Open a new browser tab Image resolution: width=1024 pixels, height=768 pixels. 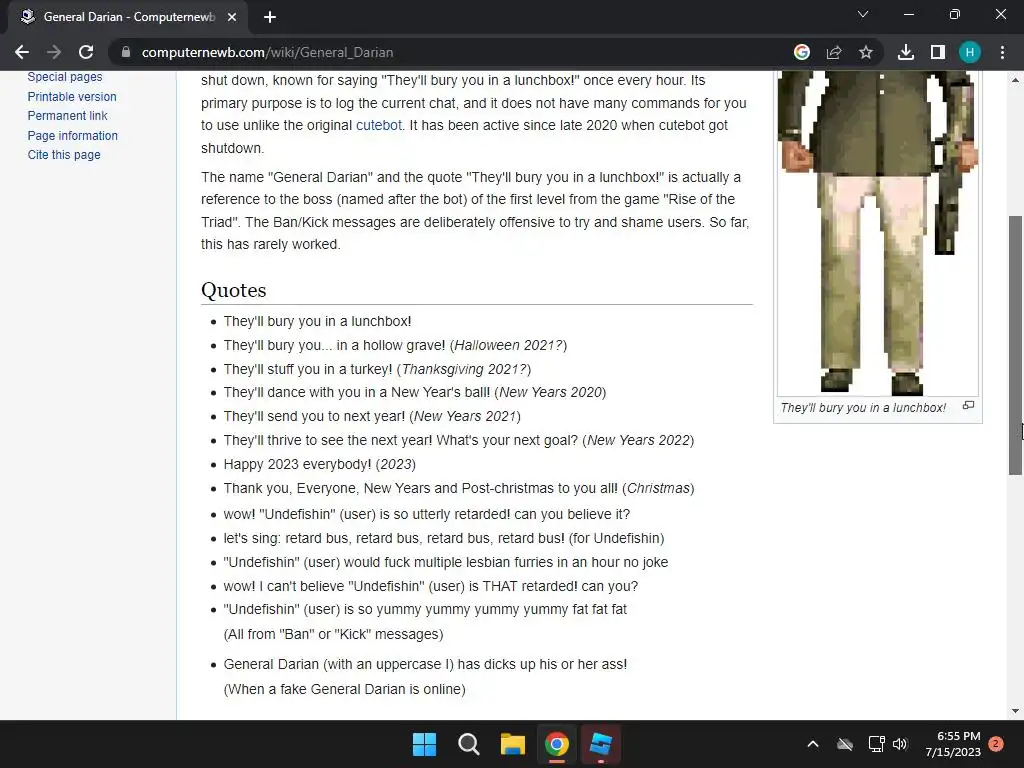270,17
